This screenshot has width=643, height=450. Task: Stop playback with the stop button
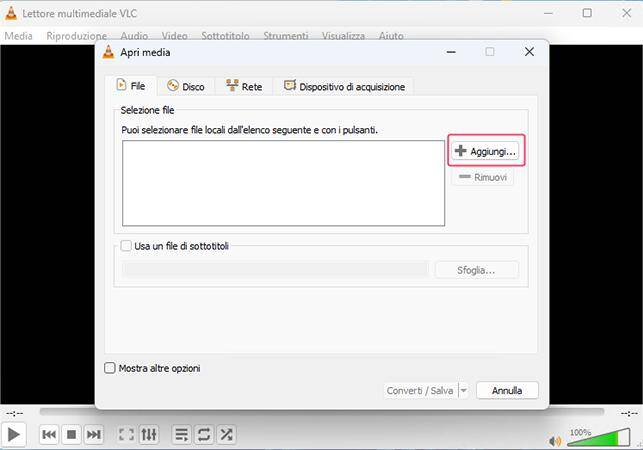(x=71, y=434)
